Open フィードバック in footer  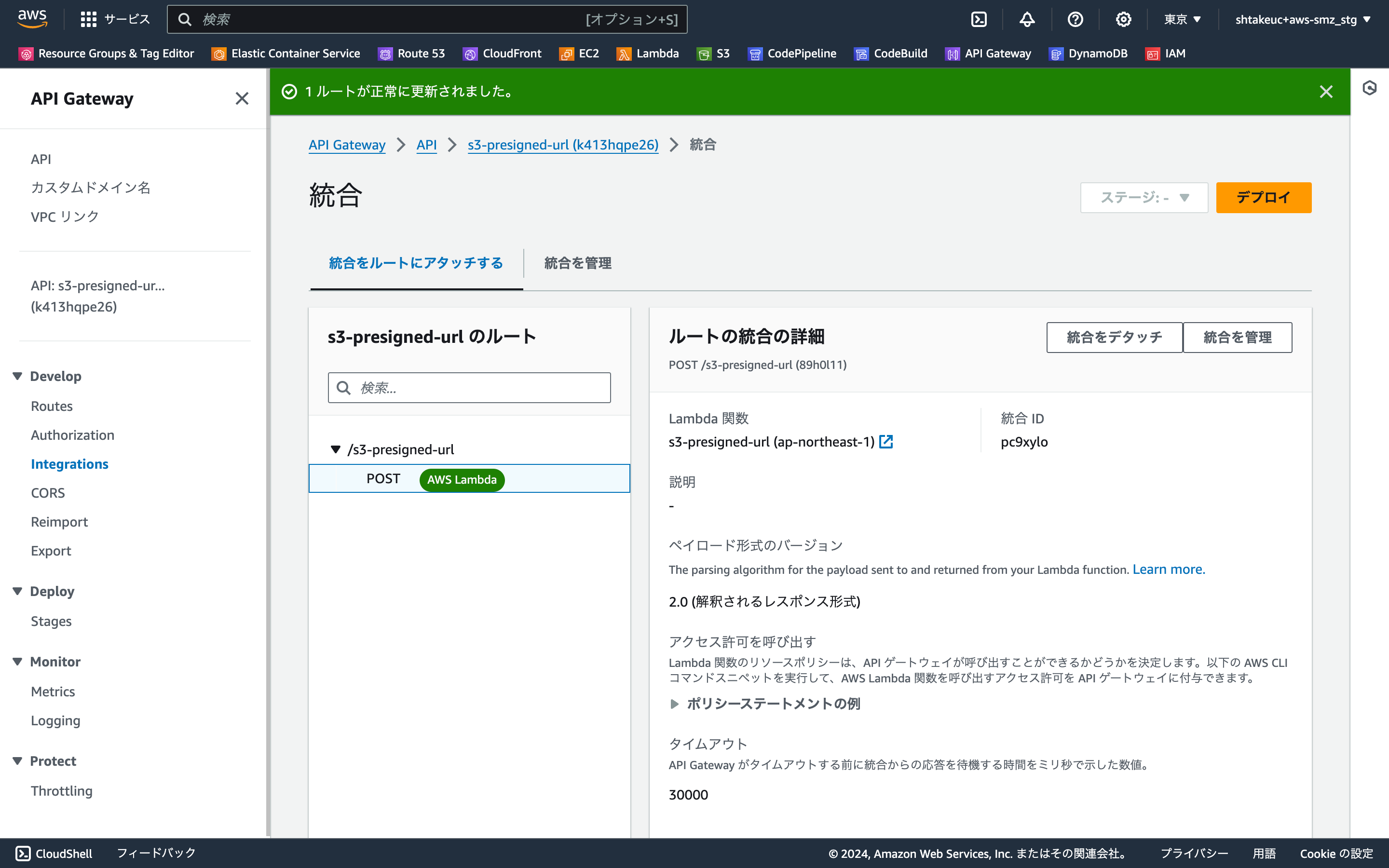tap(156, 853)
